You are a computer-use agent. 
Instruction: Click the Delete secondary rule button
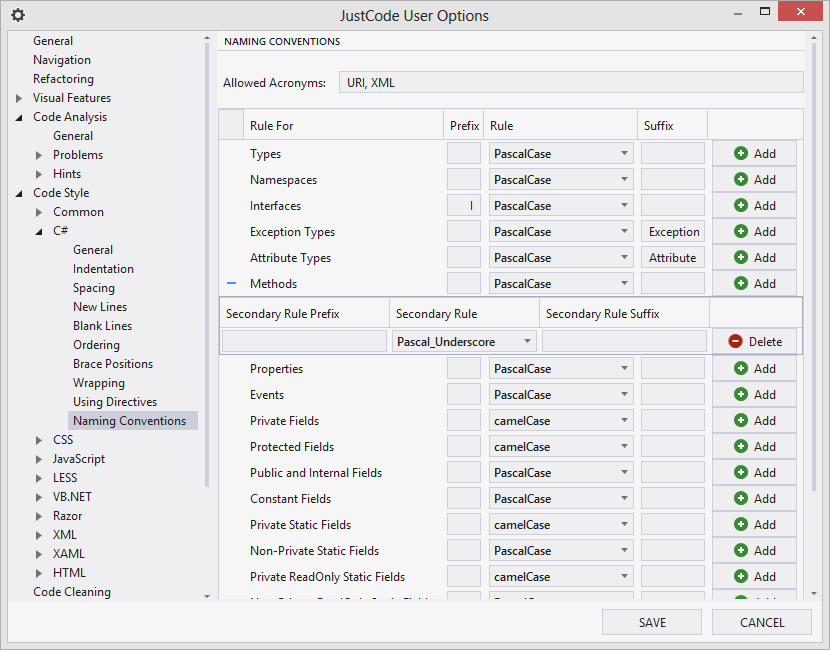(755, 341)
